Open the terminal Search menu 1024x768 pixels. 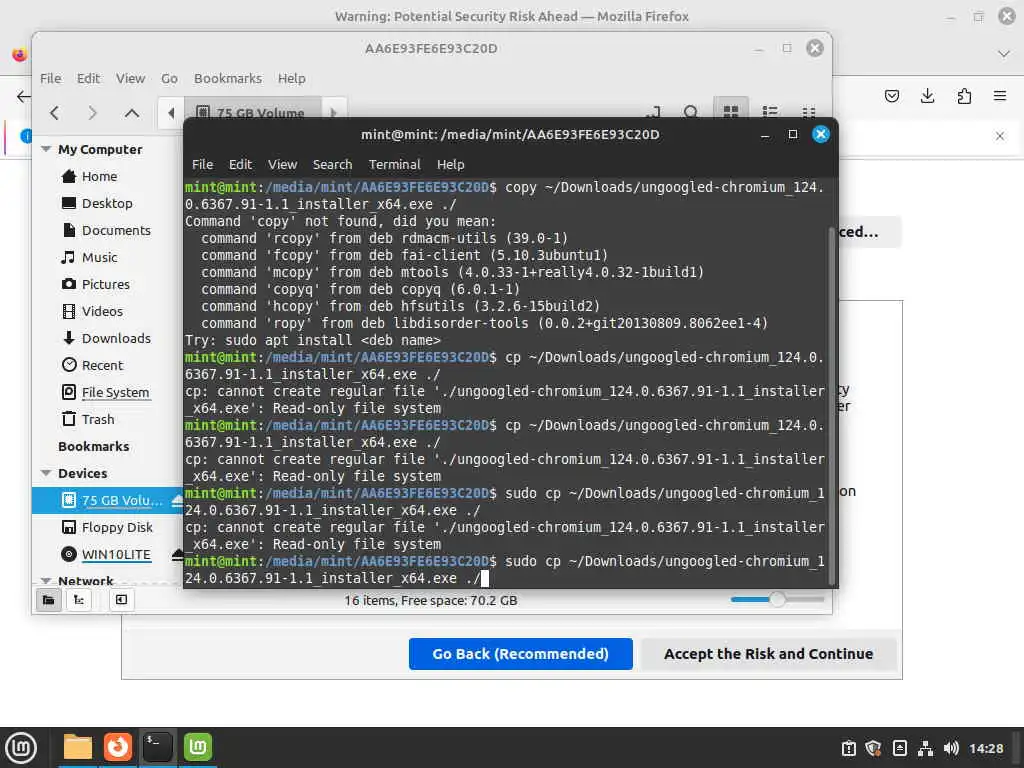point(332,165)
